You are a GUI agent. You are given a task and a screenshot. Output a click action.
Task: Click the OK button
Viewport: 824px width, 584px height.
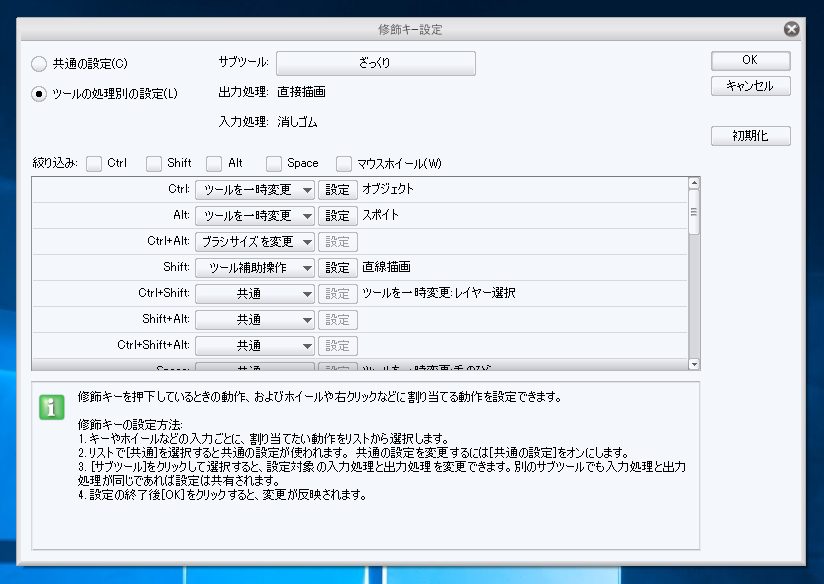[x=750, y=60]
